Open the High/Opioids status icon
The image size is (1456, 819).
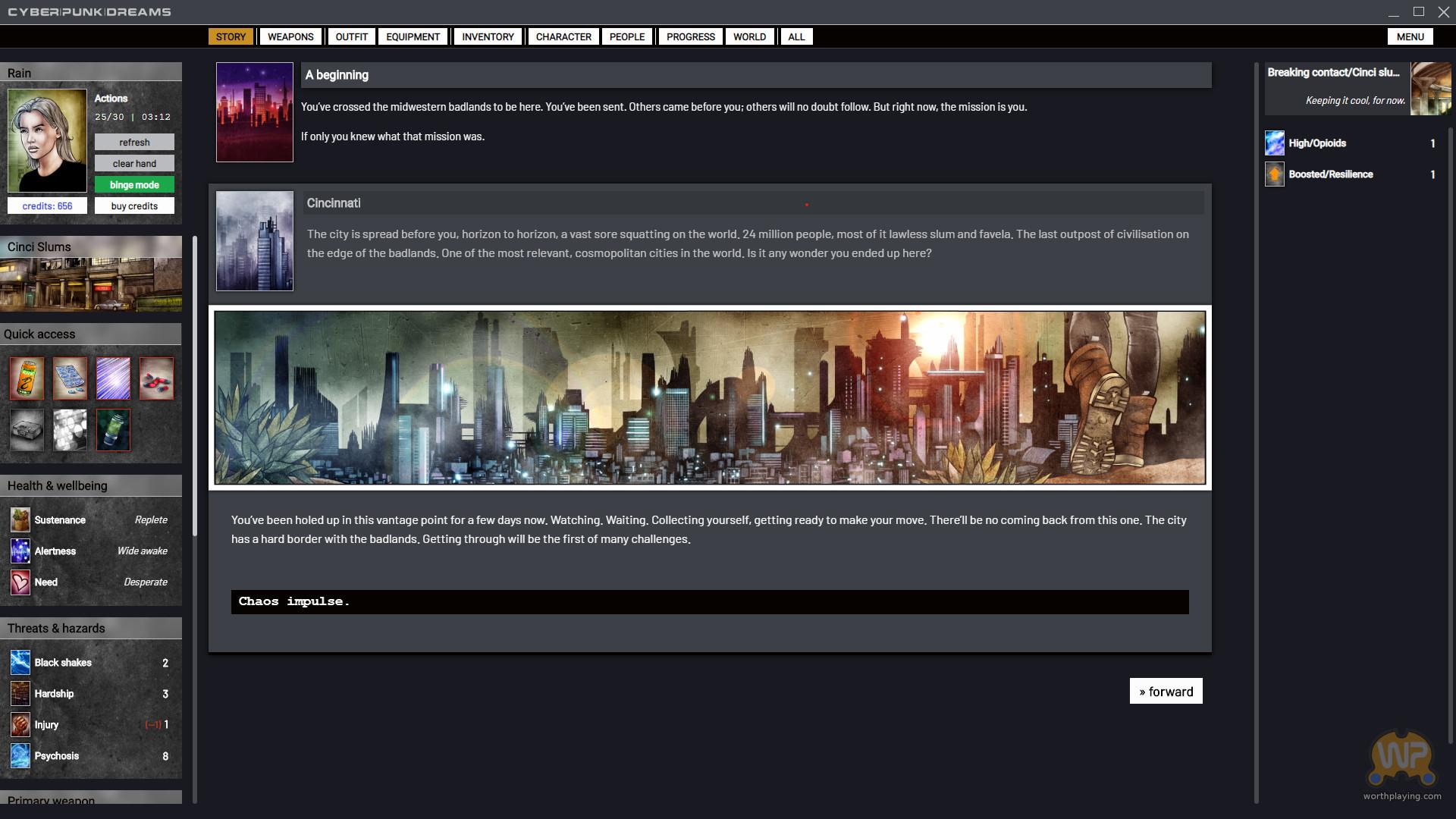point(1275,143)
